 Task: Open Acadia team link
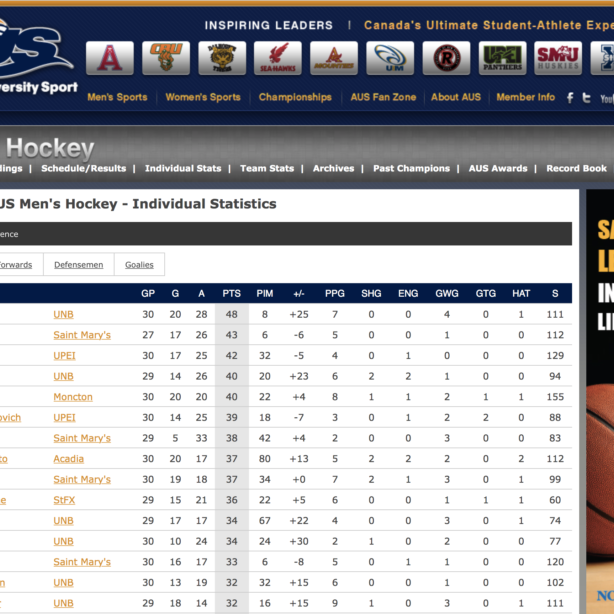[x=69, y=459]
